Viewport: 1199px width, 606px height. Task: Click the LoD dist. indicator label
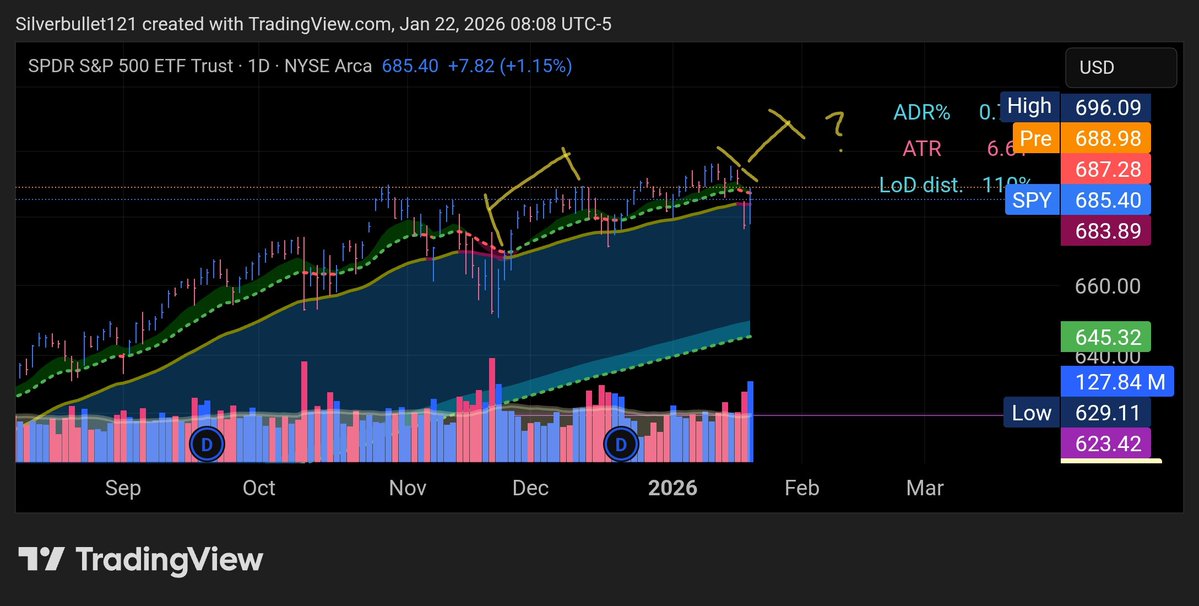tap(921, 185)
